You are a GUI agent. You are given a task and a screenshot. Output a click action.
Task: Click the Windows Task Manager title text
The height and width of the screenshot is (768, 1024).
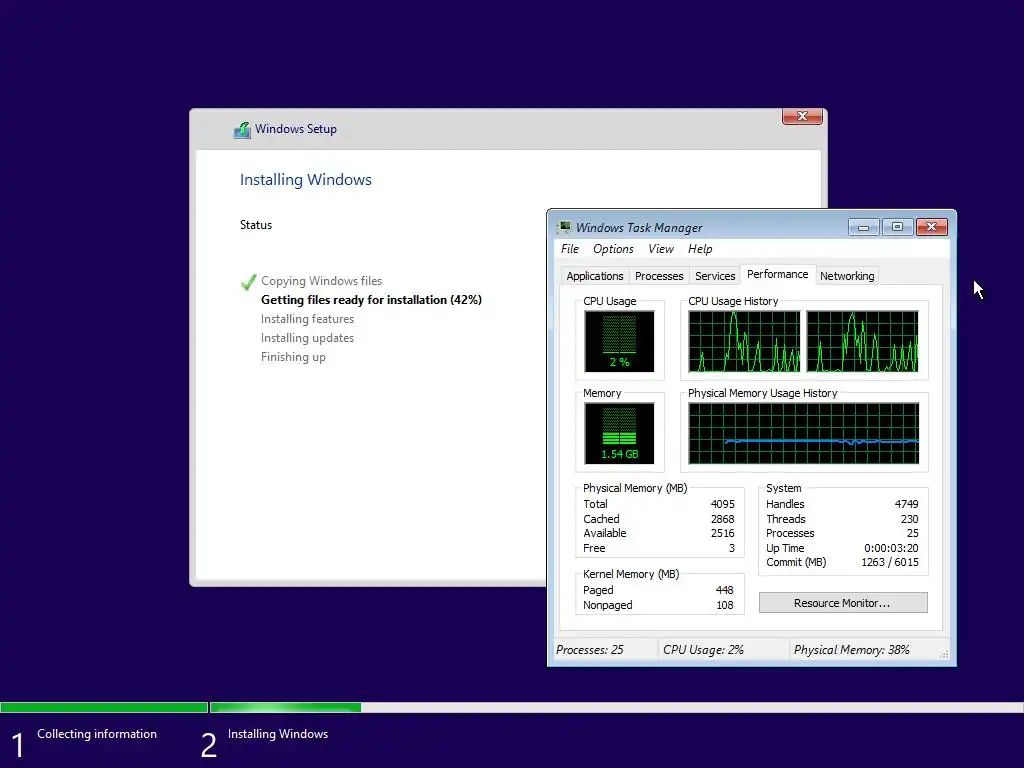point(639,228)
